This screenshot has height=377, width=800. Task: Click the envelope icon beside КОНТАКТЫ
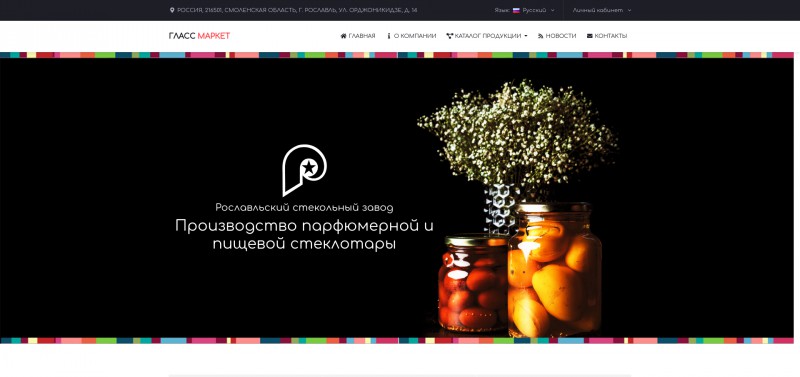pos(590,36)
